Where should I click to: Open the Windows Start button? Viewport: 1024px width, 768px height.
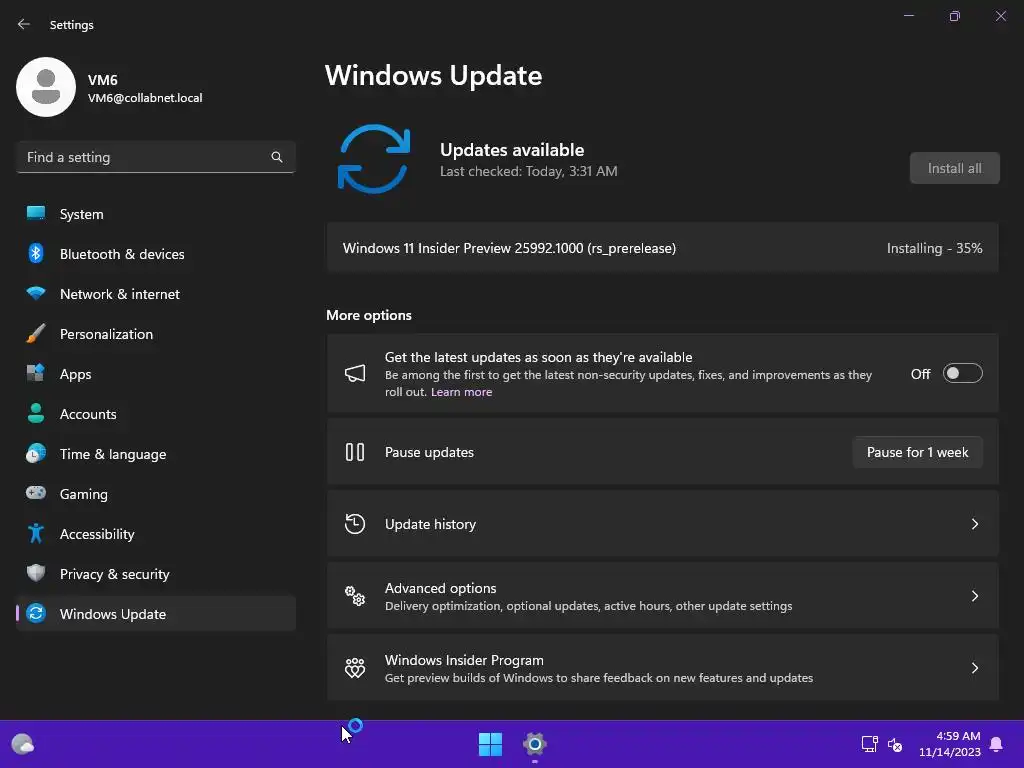tap(490, 744)
